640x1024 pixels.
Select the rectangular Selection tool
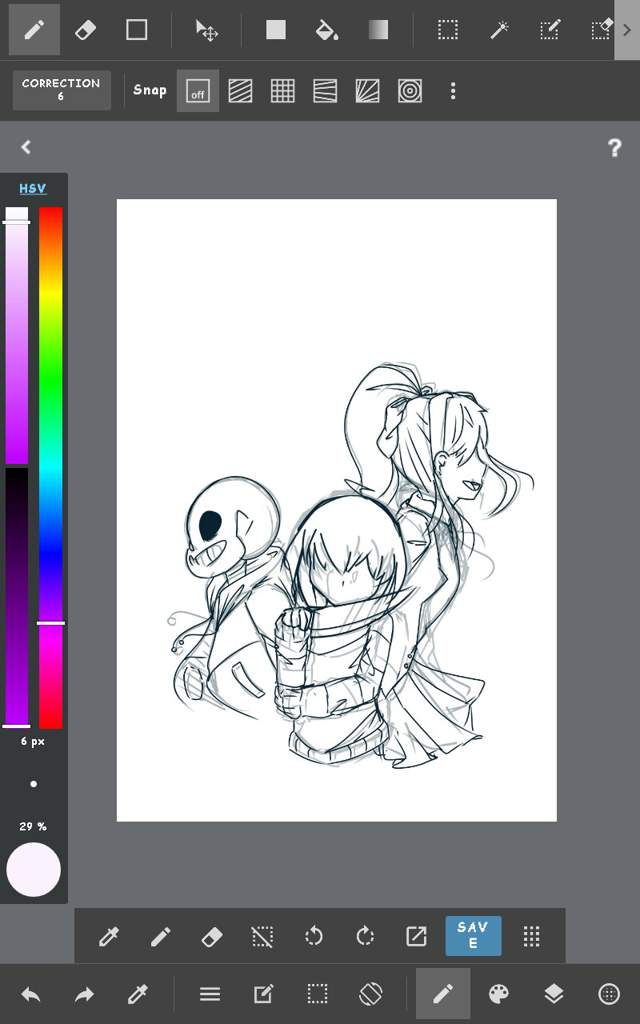[447, 29]
